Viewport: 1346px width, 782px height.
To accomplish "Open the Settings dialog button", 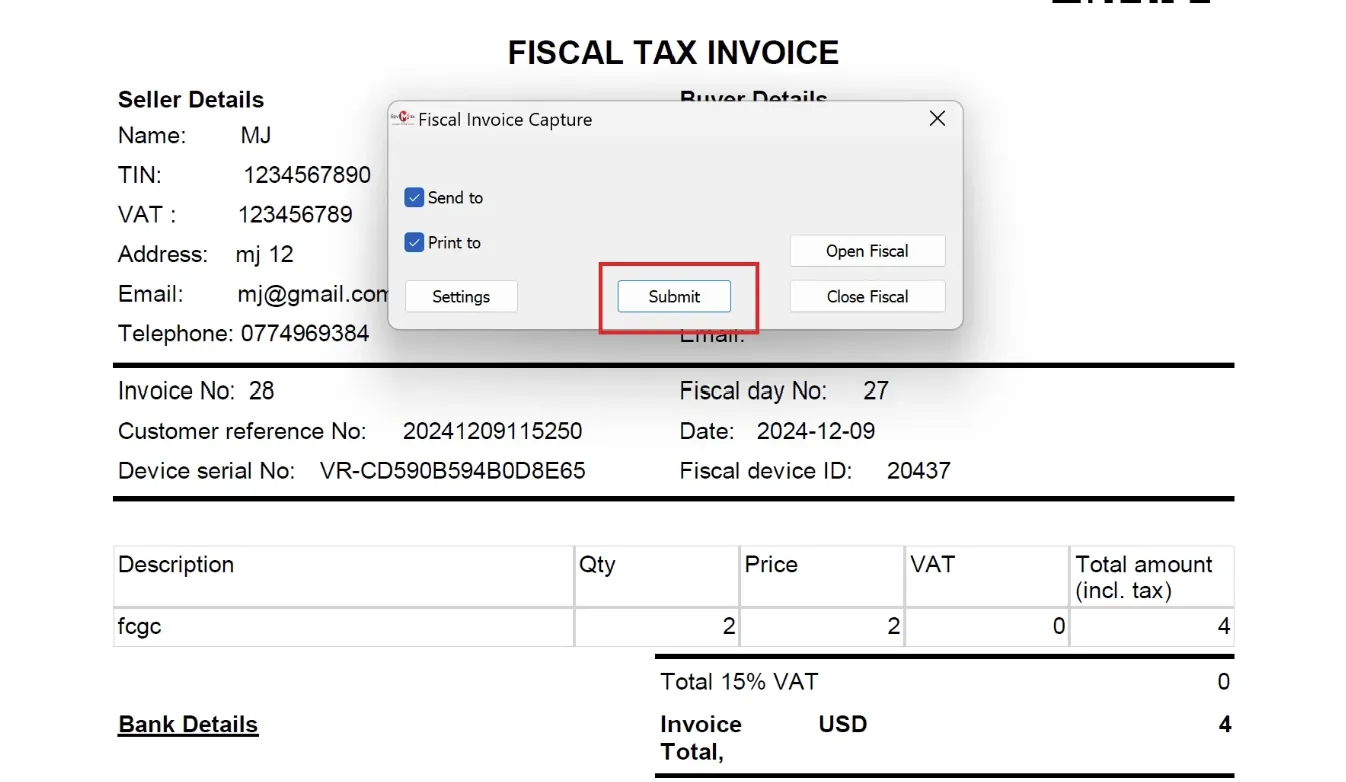I will pos(461,297).
